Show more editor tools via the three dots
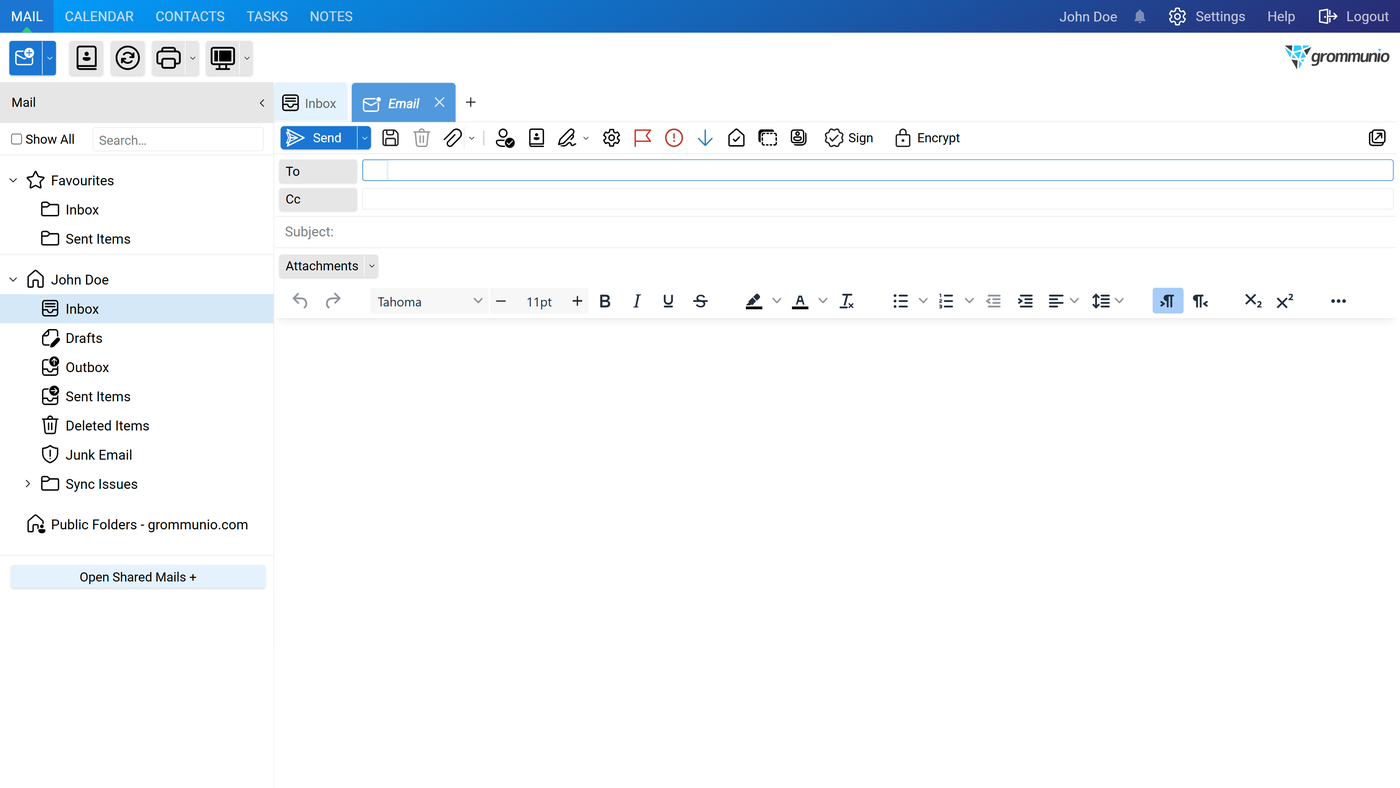Image resolution: width=1400 pixels, height=788 pixels. click(x=1339, y=301)
